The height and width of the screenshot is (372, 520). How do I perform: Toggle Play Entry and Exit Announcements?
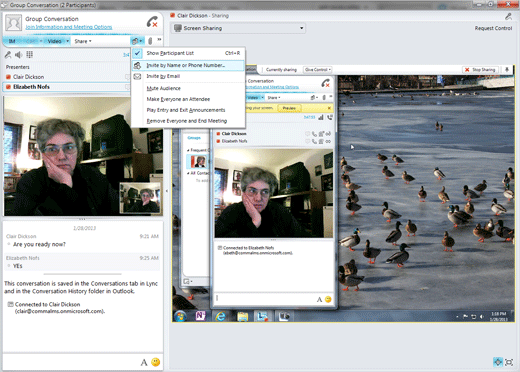[188, 110]
